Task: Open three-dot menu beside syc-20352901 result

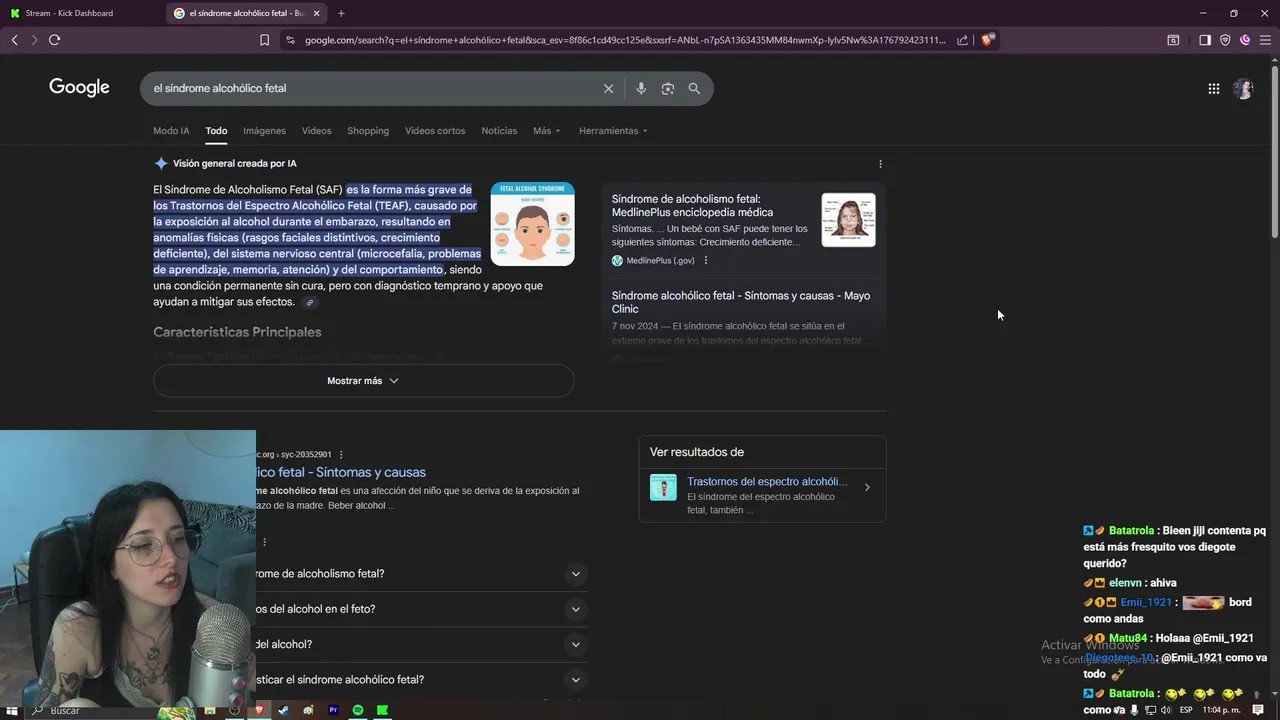Action: (x=341, y=454)
